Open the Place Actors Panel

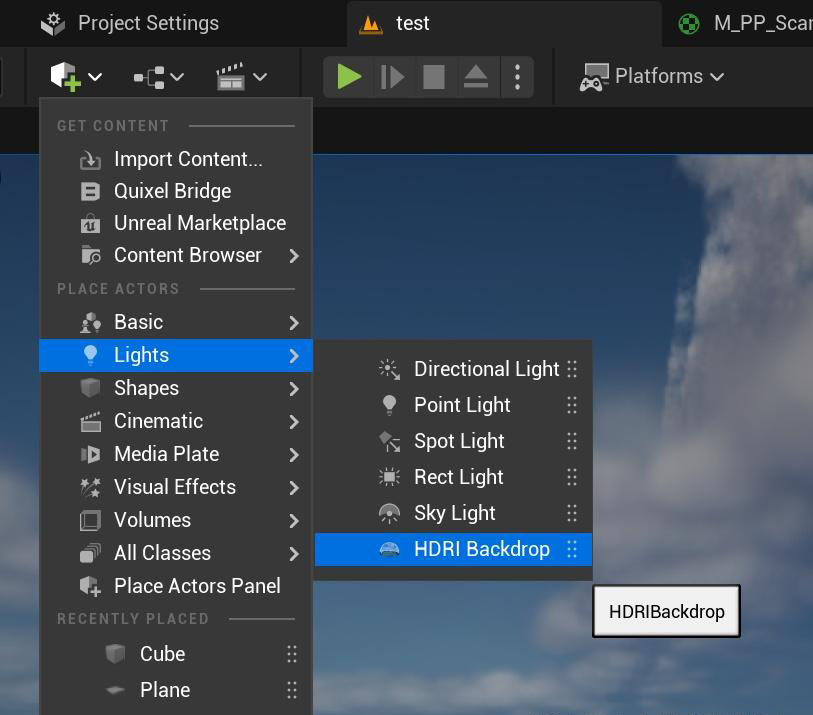click(197, 586)
